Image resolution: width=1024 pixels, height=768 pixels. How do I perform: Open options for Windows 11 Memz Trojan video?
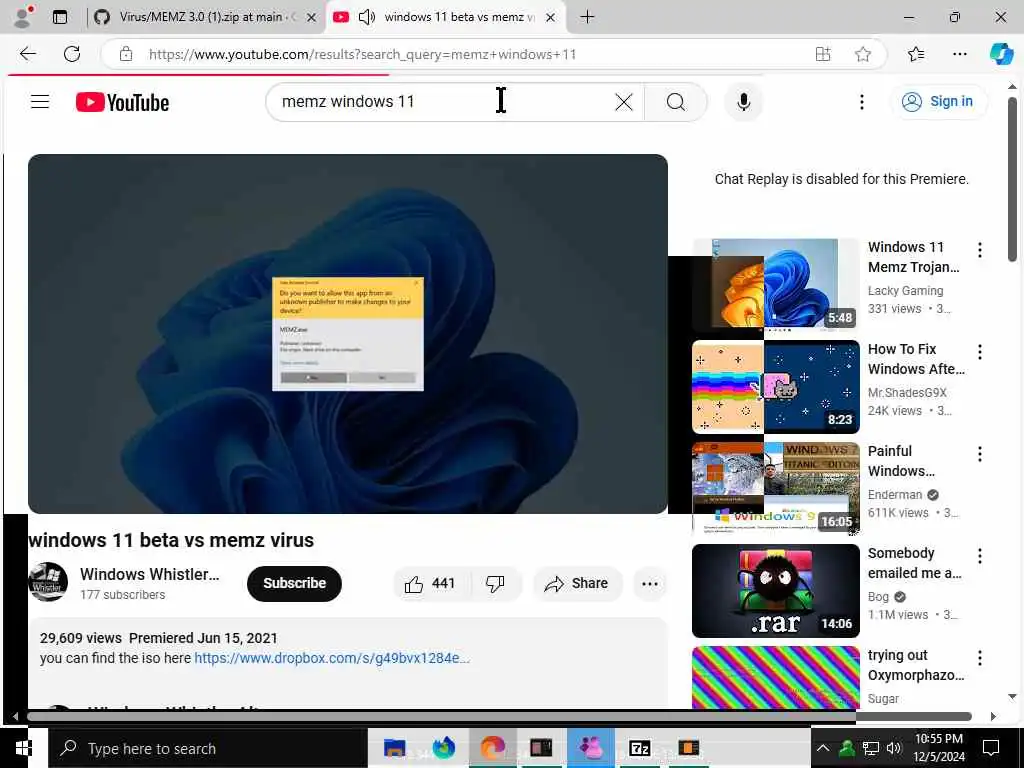coord(980,249)
